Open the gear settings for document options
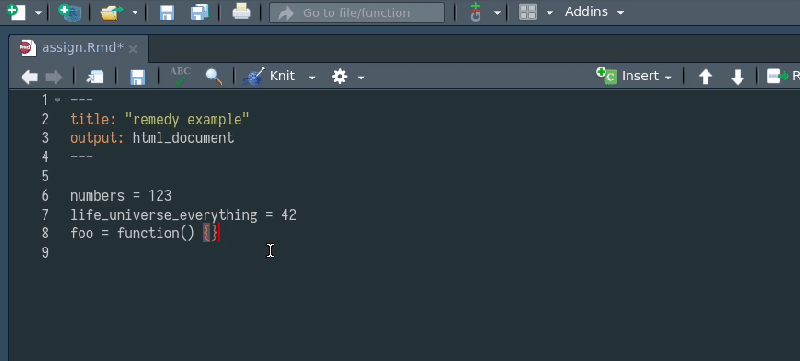The width and height of the screenshot is (800, 361). [x=339, y=76]
